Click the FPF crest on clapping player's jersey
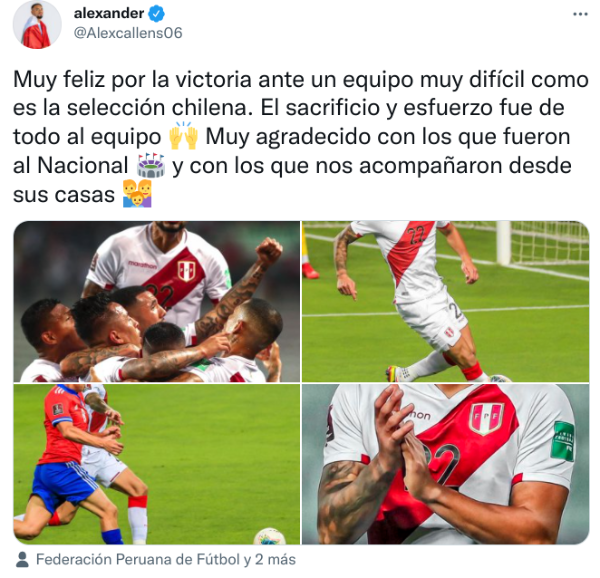600x578 pixels. [x=486, y=418]
